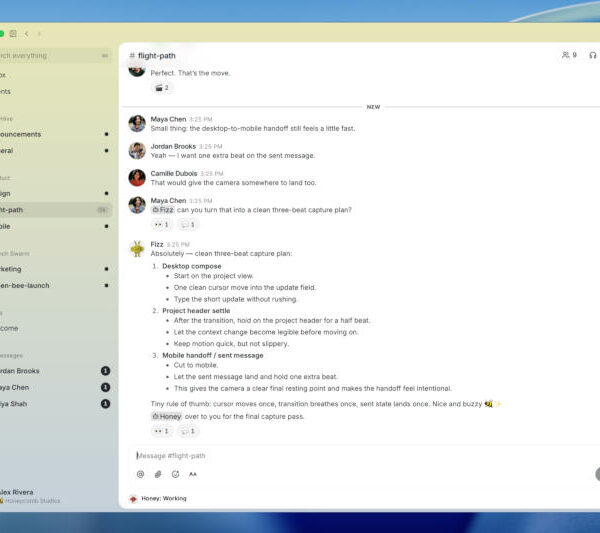Screen dimensions: 600x533
Task: Click Maya Chen's avatar on handoff message
Action: click(137, 124)
